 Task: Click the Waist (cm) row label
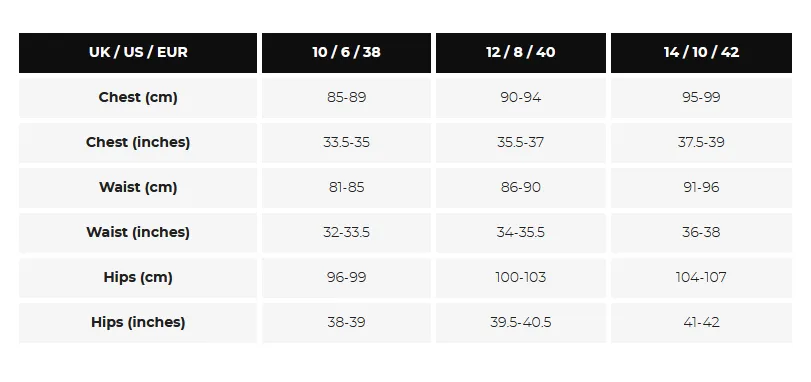tap(138, 188)
